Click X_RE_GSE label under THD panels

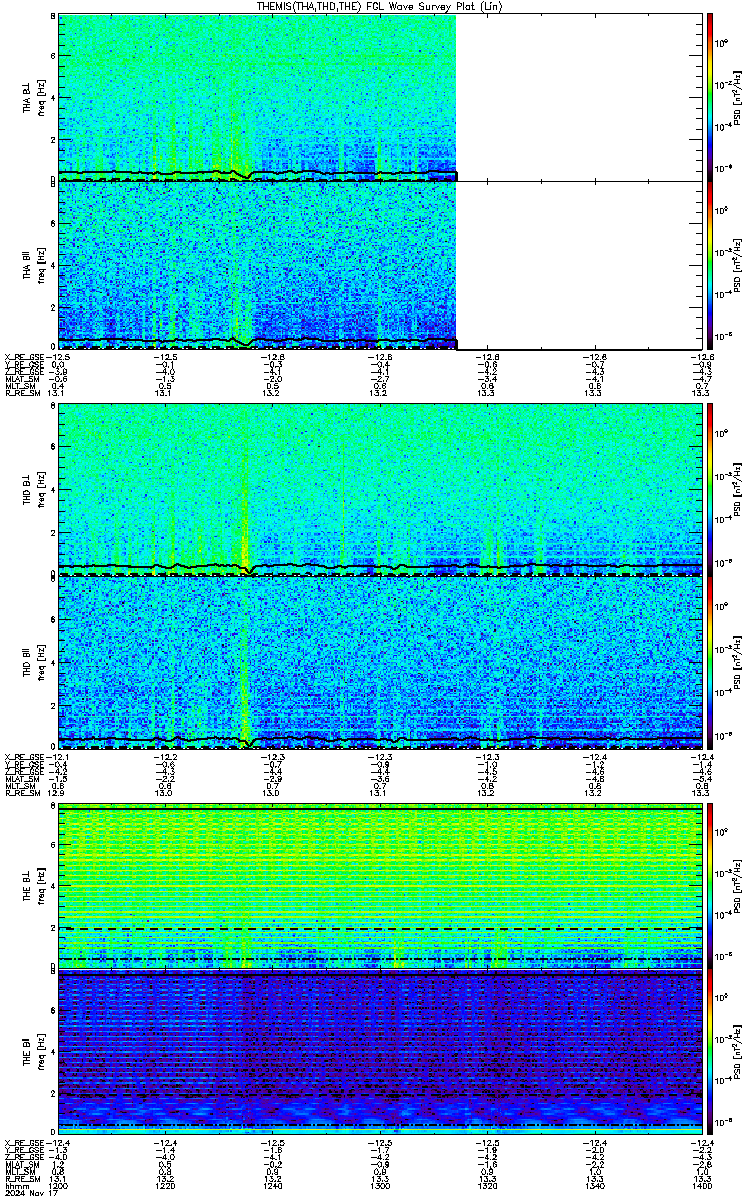tap(23, 756)
